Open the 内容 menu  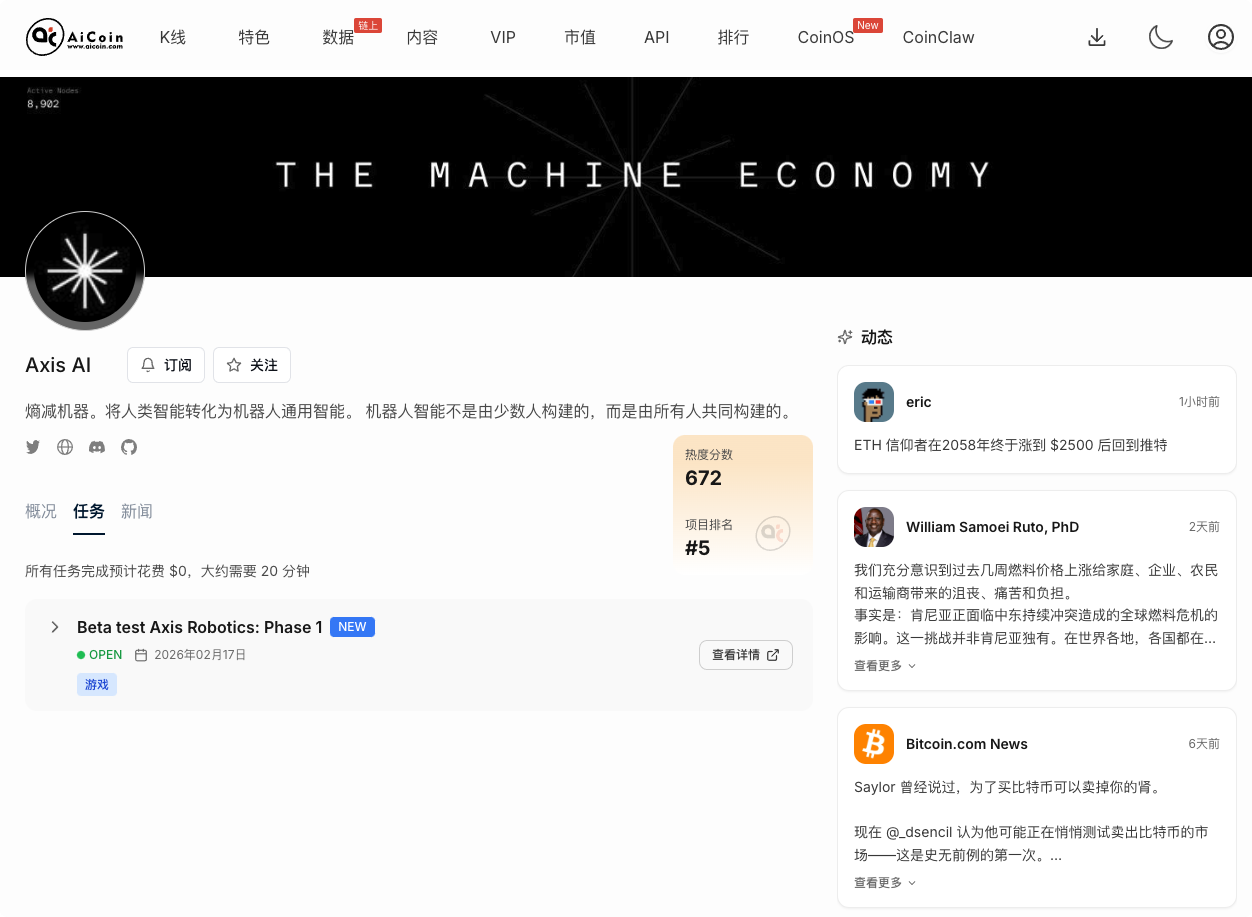coord(422,37)
